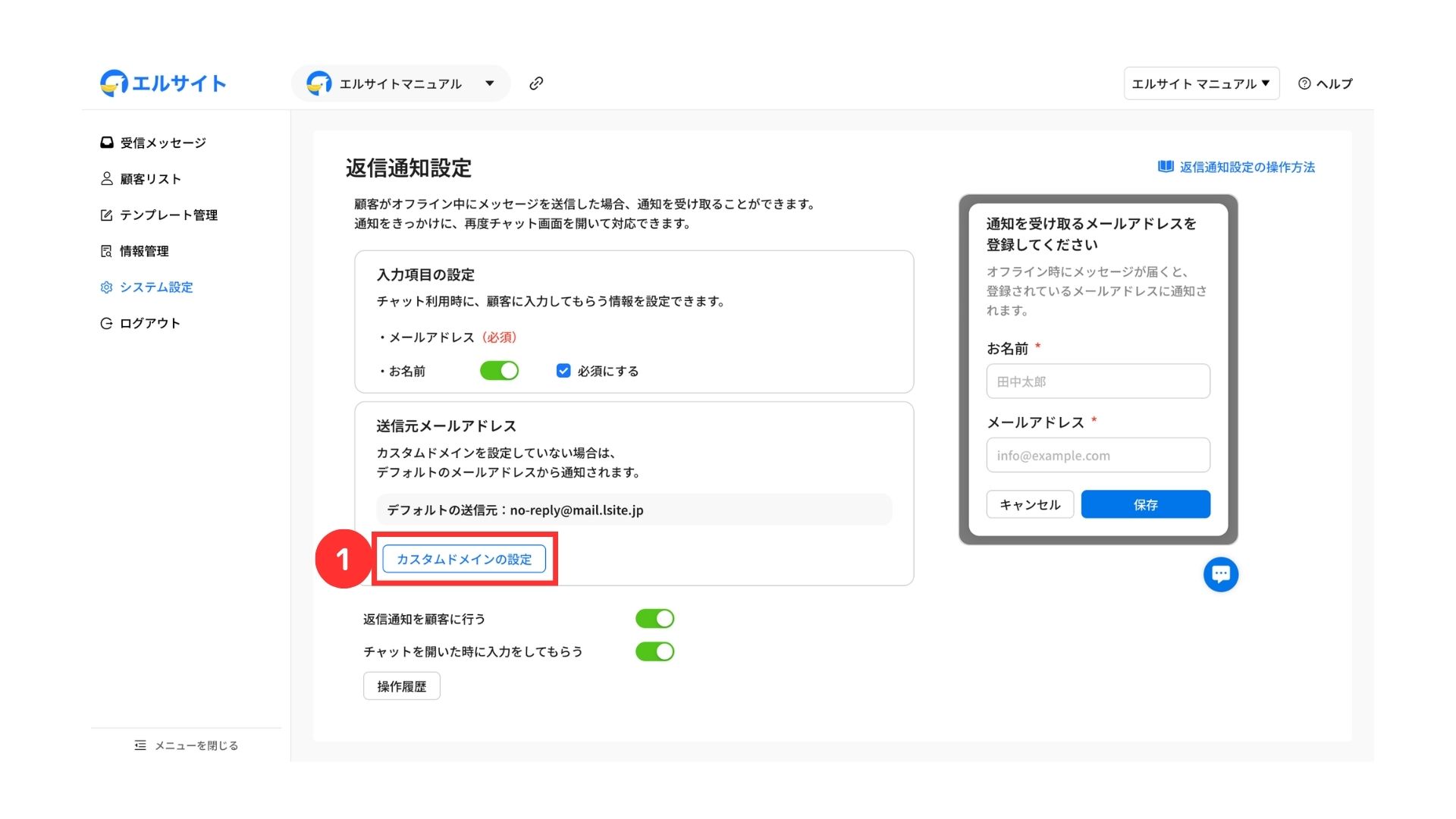Collapse sidebar with メニューを閉じる icon
This screenshot has width=1456, height=819.
140,745
